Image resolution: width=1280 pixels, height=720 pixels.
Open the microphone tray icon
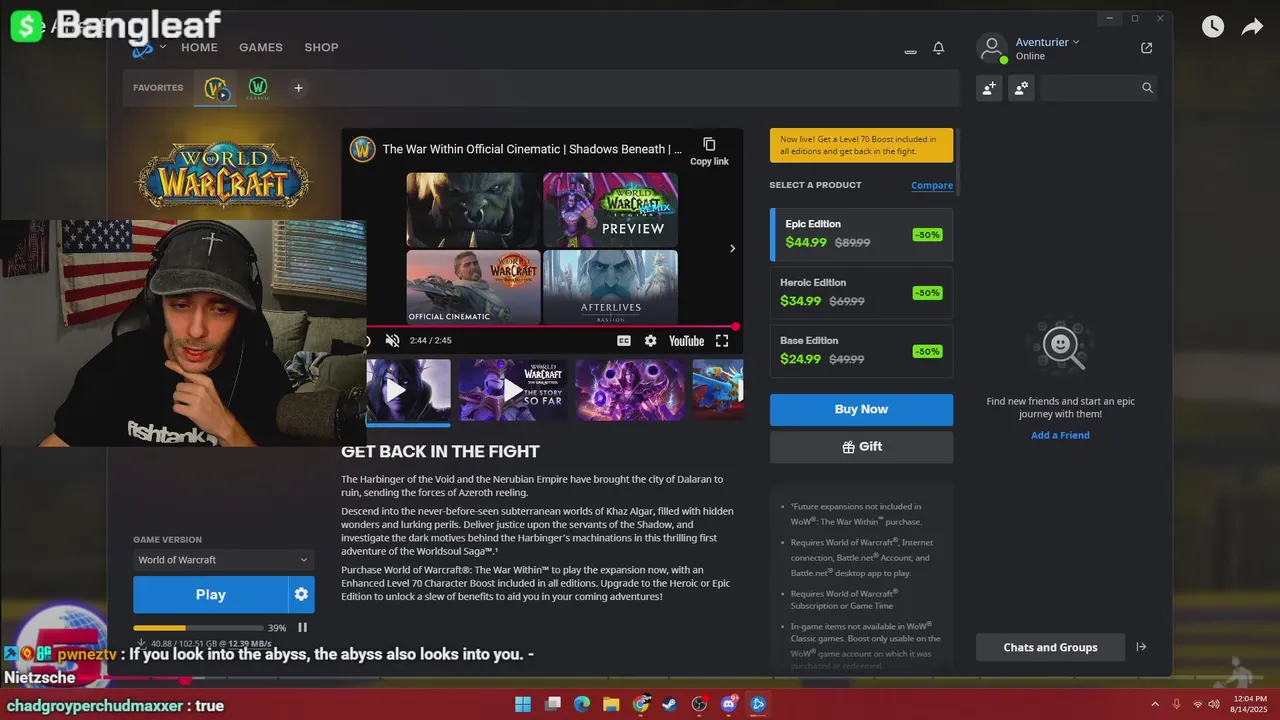tap(1177, 704)
